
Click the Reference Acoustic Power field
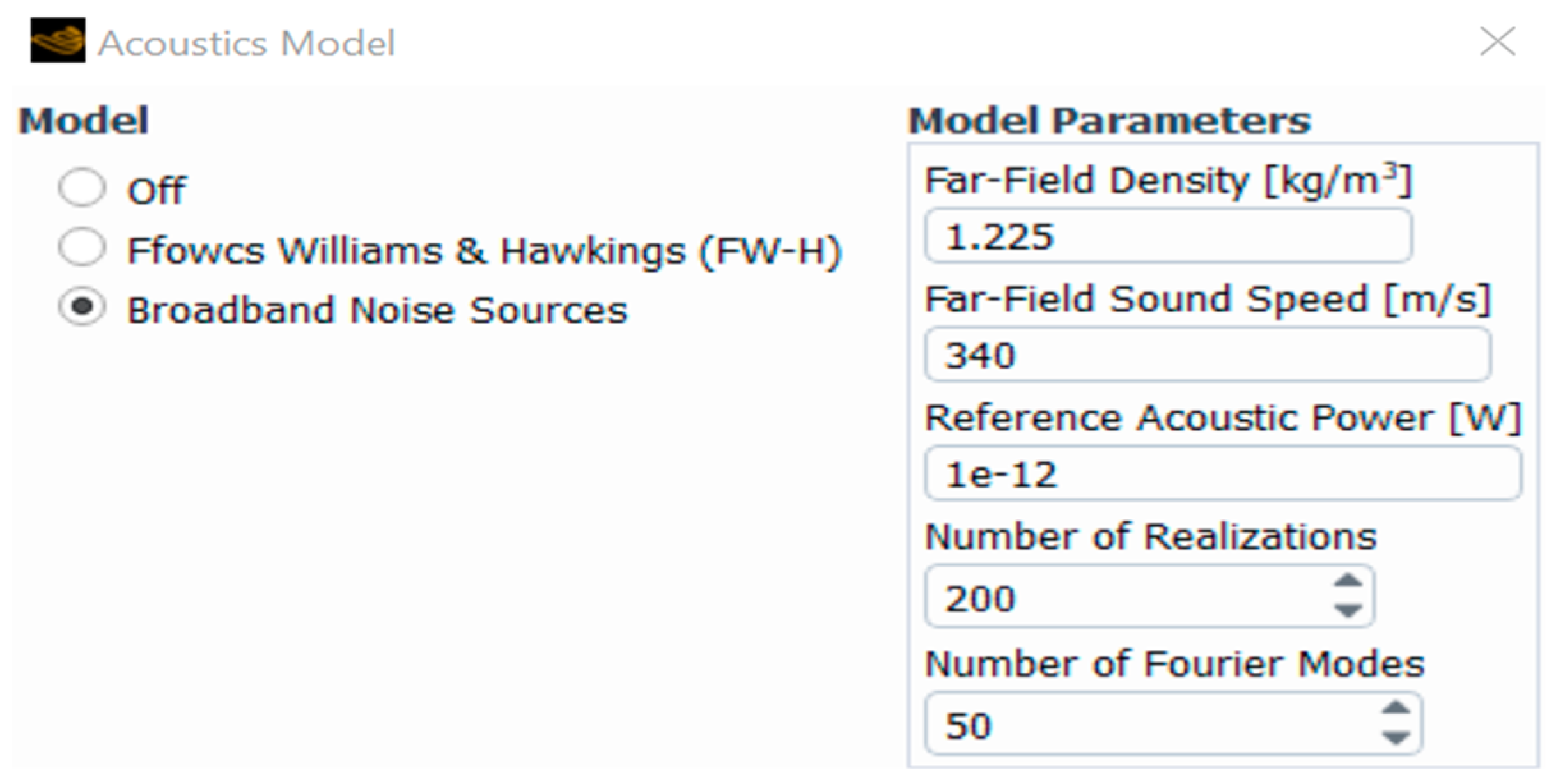tap(1222, 474)
